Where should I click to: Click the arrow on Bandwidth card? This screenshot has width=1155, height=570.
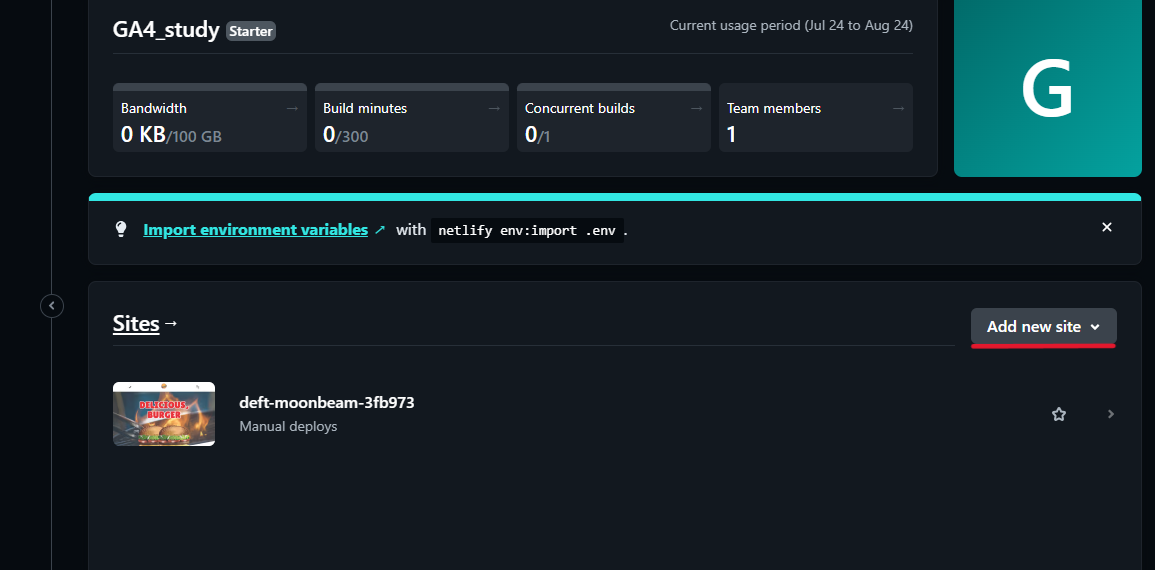pyautogui.click(x=292, y=108)
